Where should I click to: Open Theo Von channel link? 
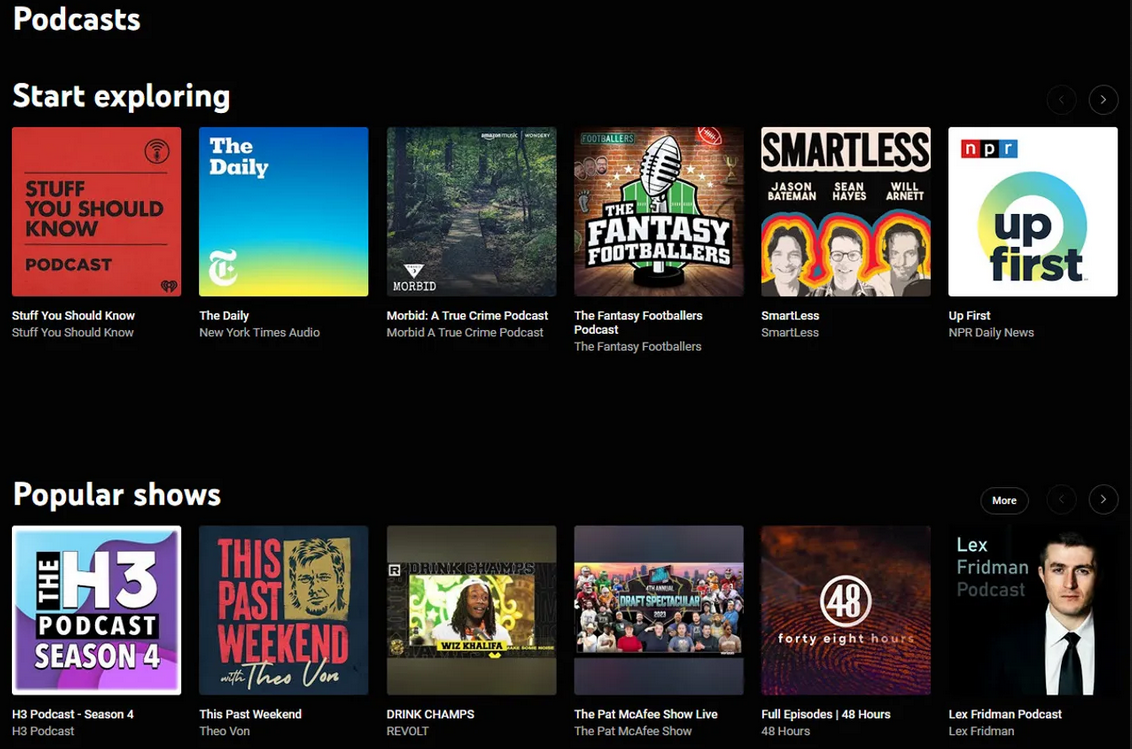[225, 731]
